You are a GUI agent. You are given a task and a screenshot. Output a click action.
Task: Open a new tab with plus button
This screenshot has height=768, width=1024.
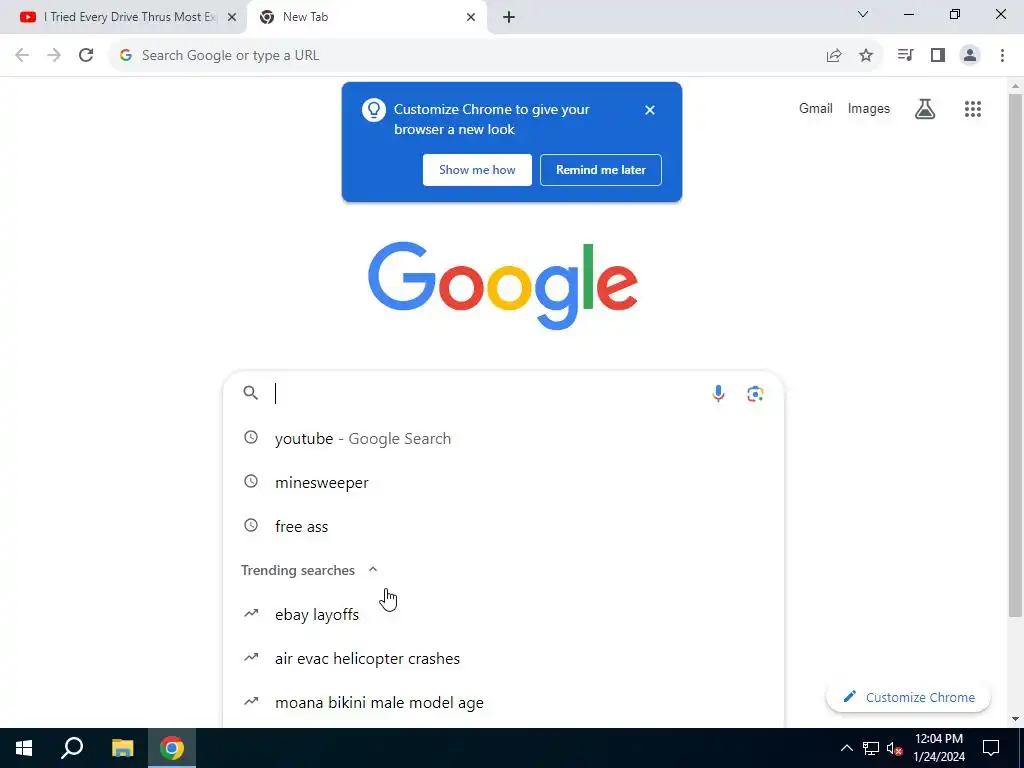pos(509,18)
